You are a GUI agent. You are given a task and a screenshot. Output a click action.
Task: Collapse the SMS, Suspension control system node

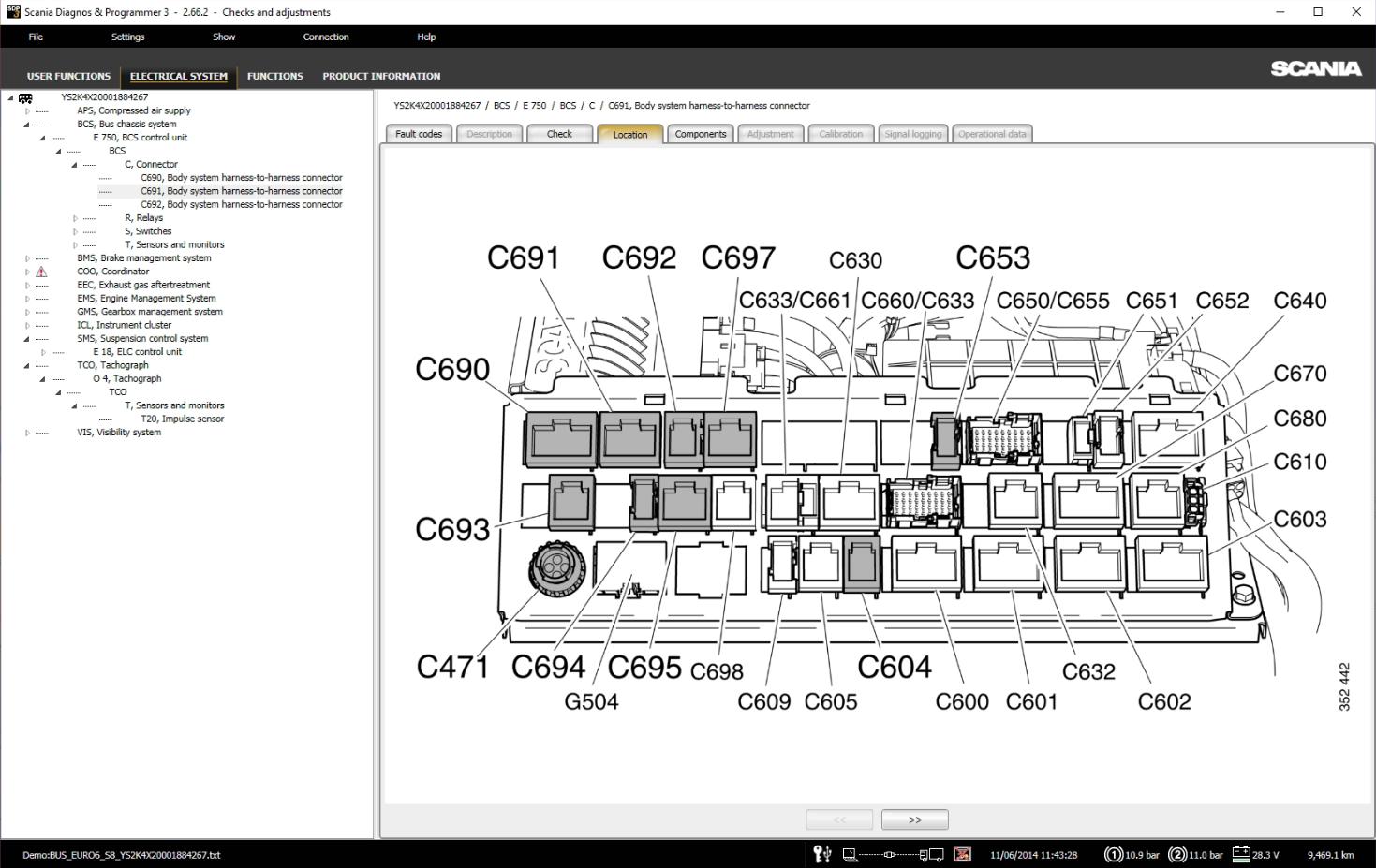click(27, 339)
